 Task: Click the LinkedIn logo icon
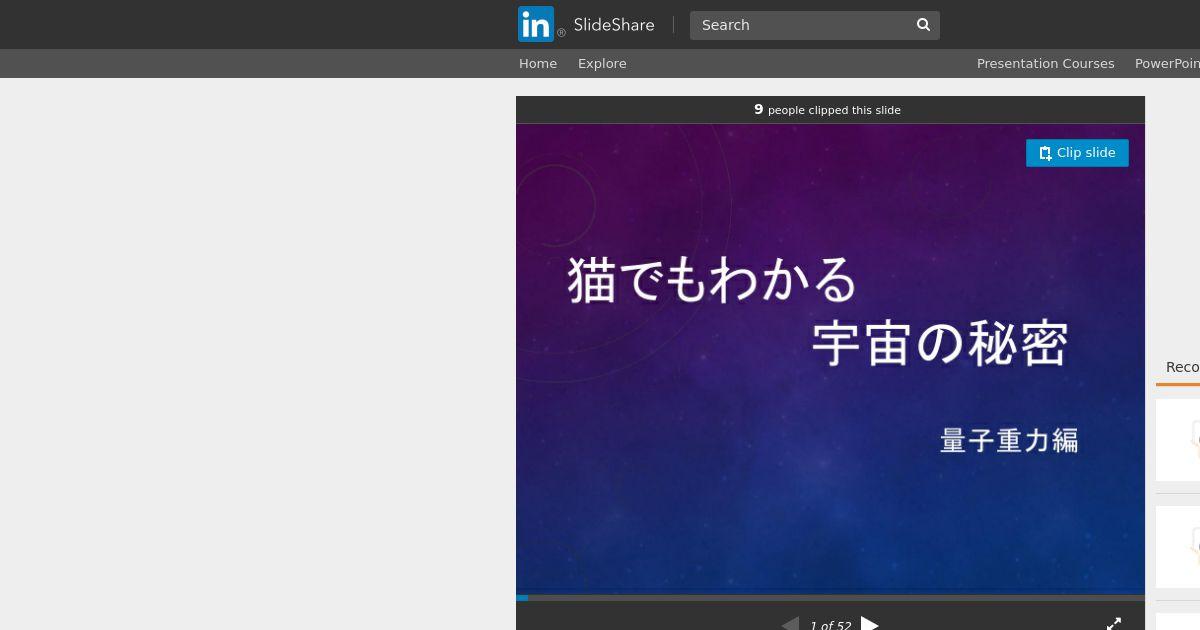[536, 24]
